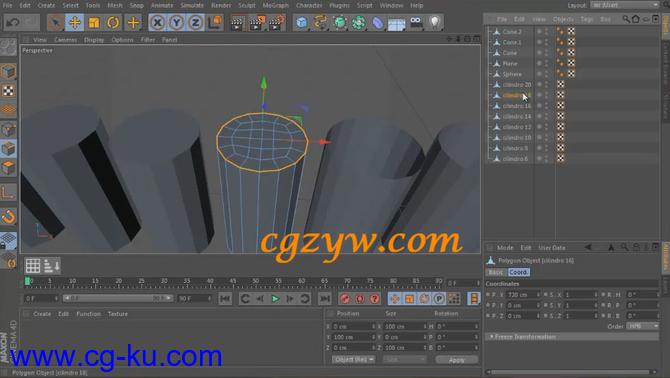Click Object Manager home icon
The image size is (670, 378).
click(636, 19)
